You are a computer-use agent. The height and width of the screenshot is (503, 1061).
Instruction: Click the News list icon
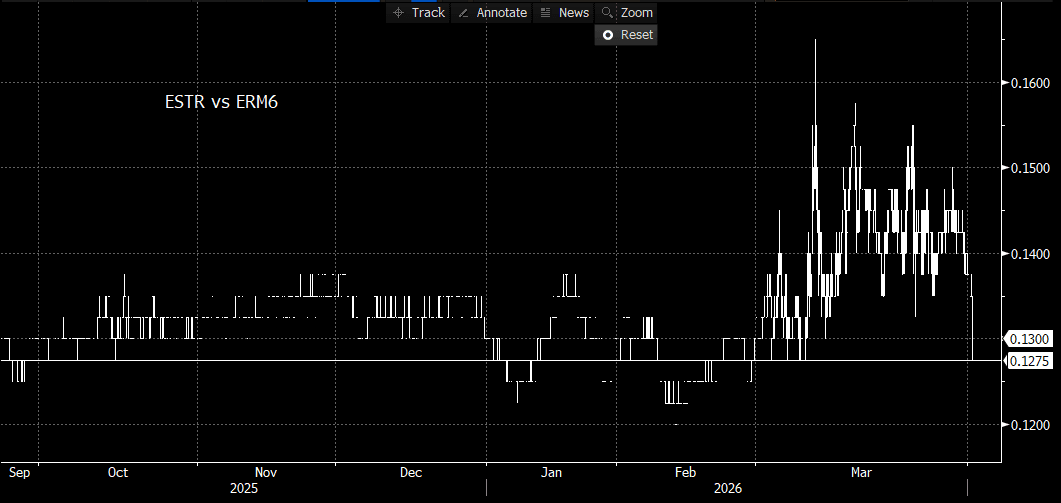pos(545,13)
